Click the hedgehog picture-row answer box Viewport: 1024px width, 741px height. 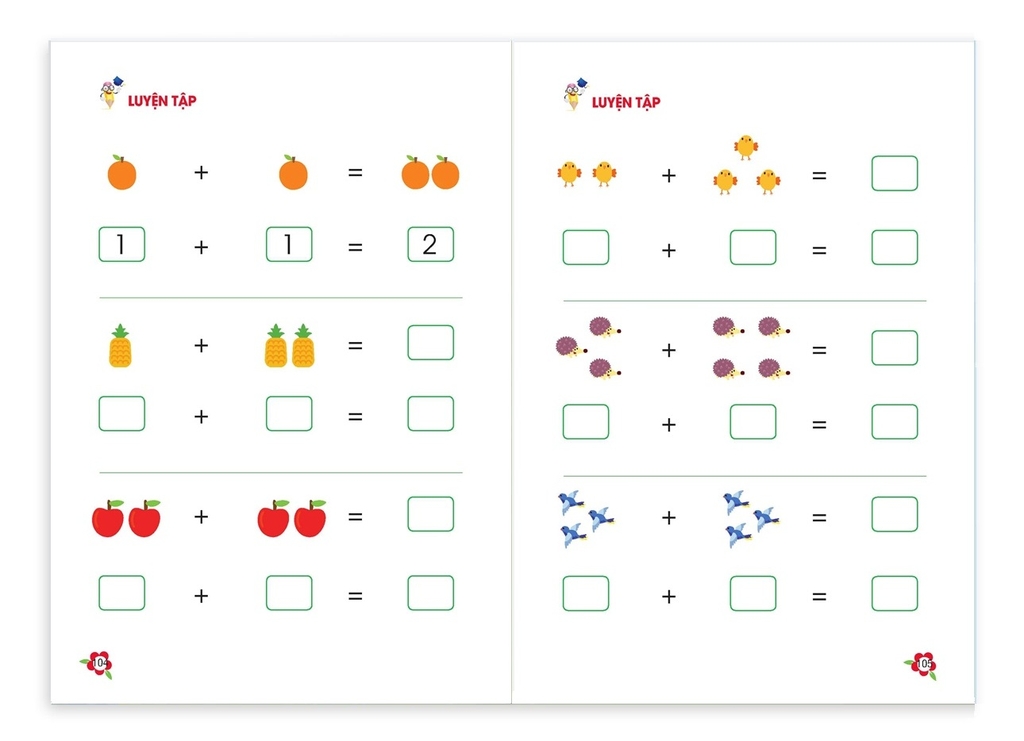coord(895,347)
